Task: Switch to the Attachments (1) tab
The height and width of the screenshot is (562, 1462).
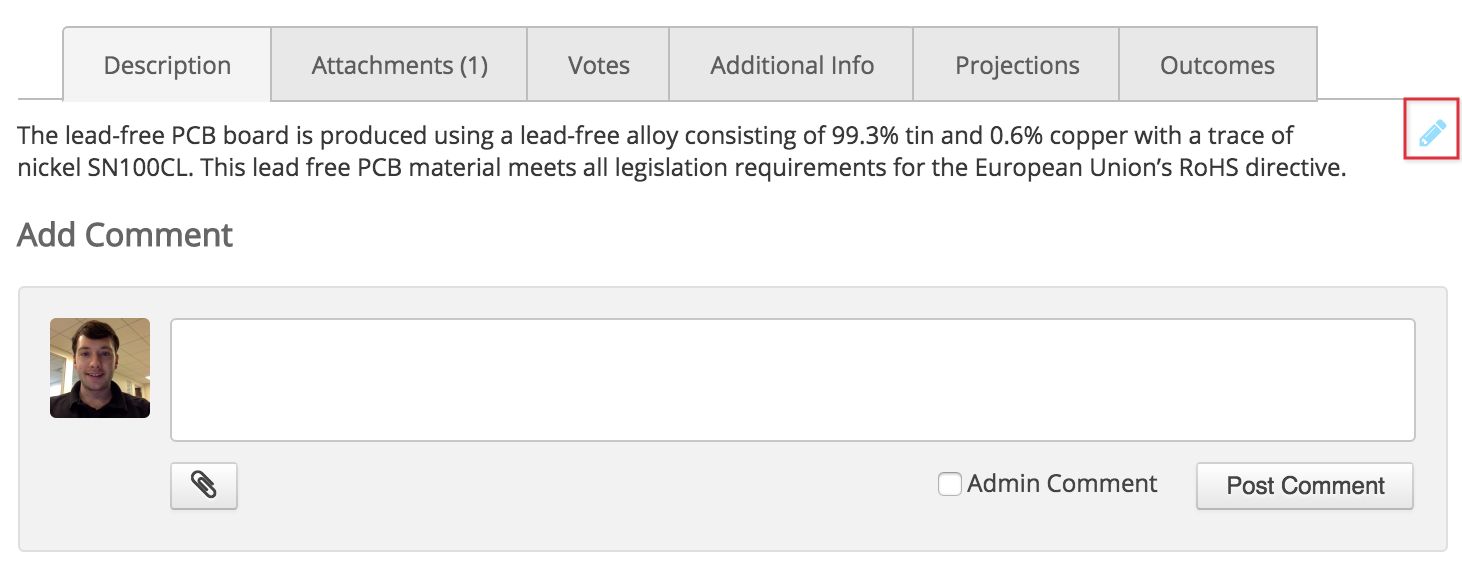Action: click(x=399, y=65)
